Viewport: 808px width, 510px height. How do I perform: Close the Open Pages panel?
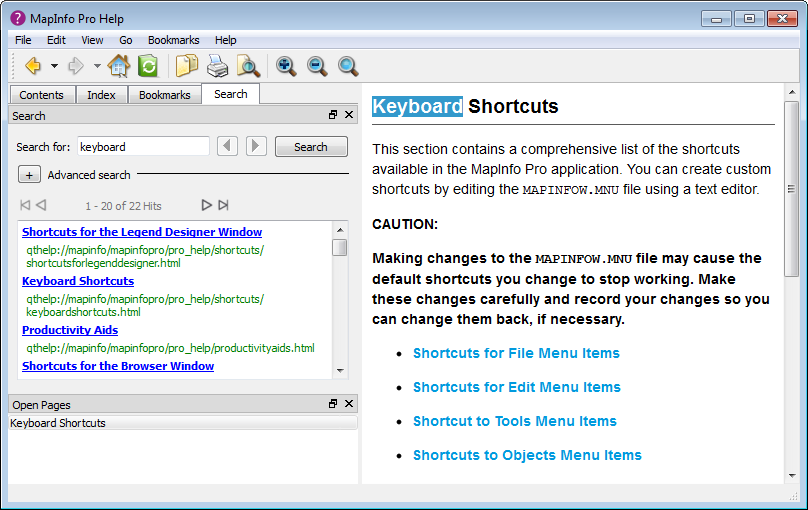[349, 403]
